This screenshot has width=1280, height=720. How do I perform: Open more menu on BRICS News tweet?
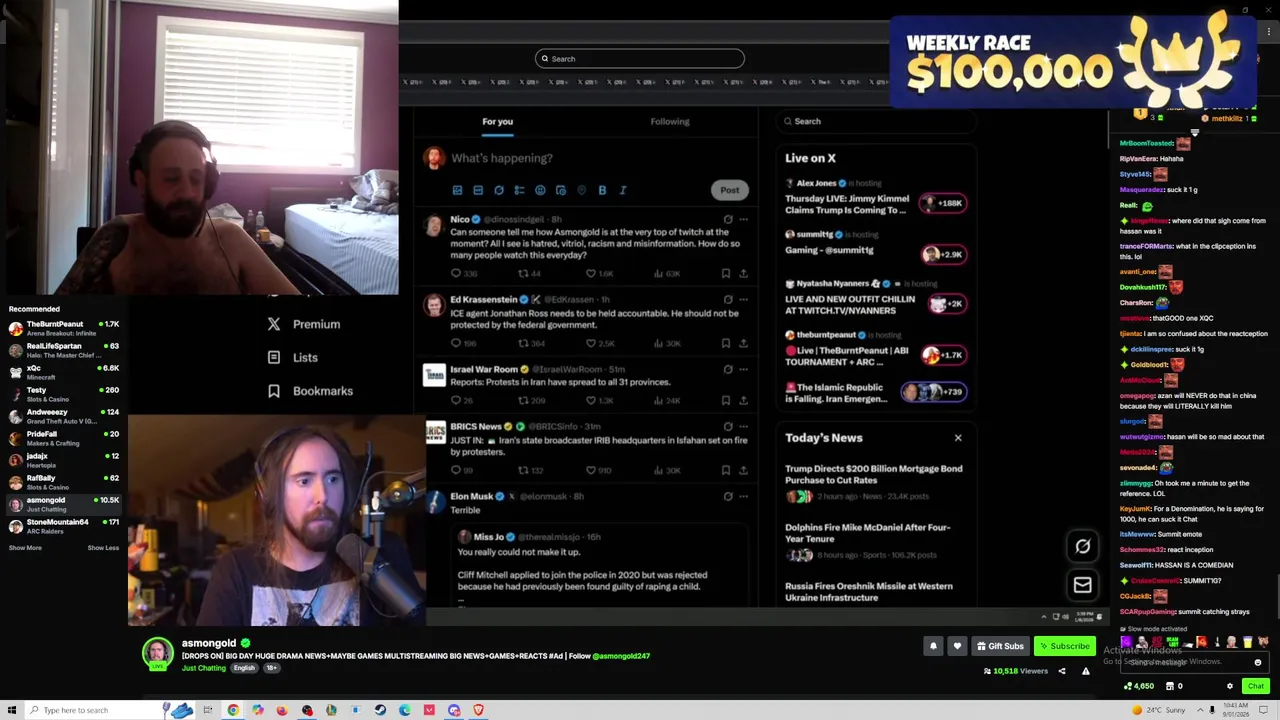coord(743,426)
